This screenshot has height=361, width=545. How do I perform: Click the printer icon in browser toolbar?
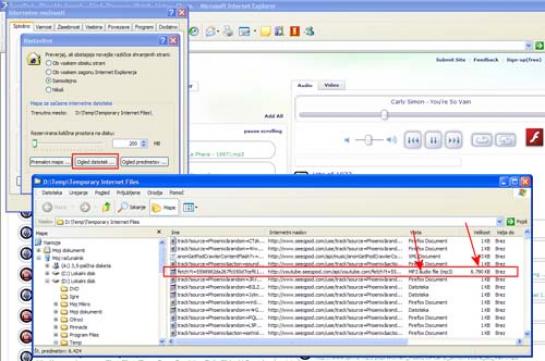pyautogui.click(x=228, y=31)
